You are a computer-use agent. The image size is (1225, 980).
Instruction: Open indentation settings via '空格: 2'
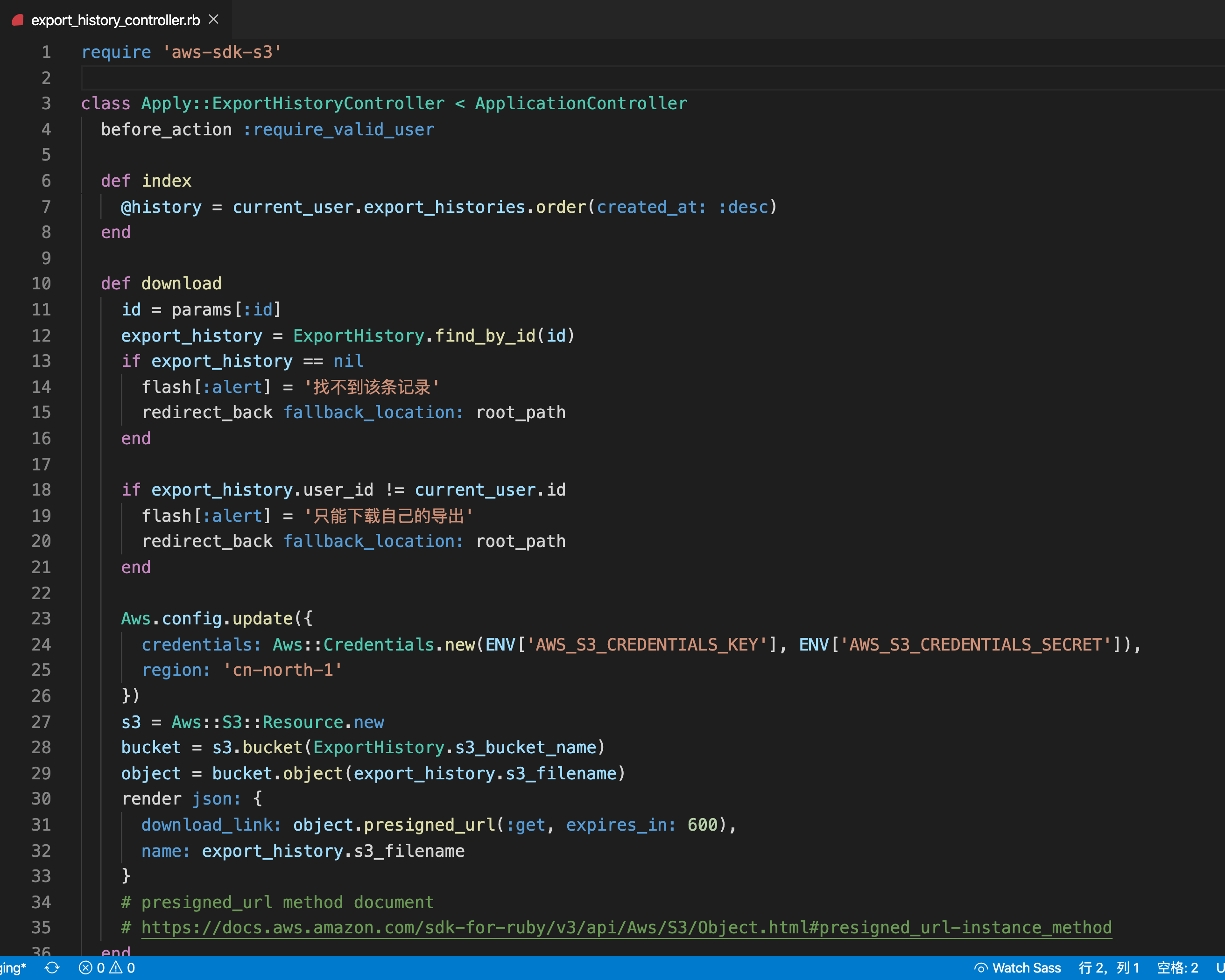[x=1177, y=967]
